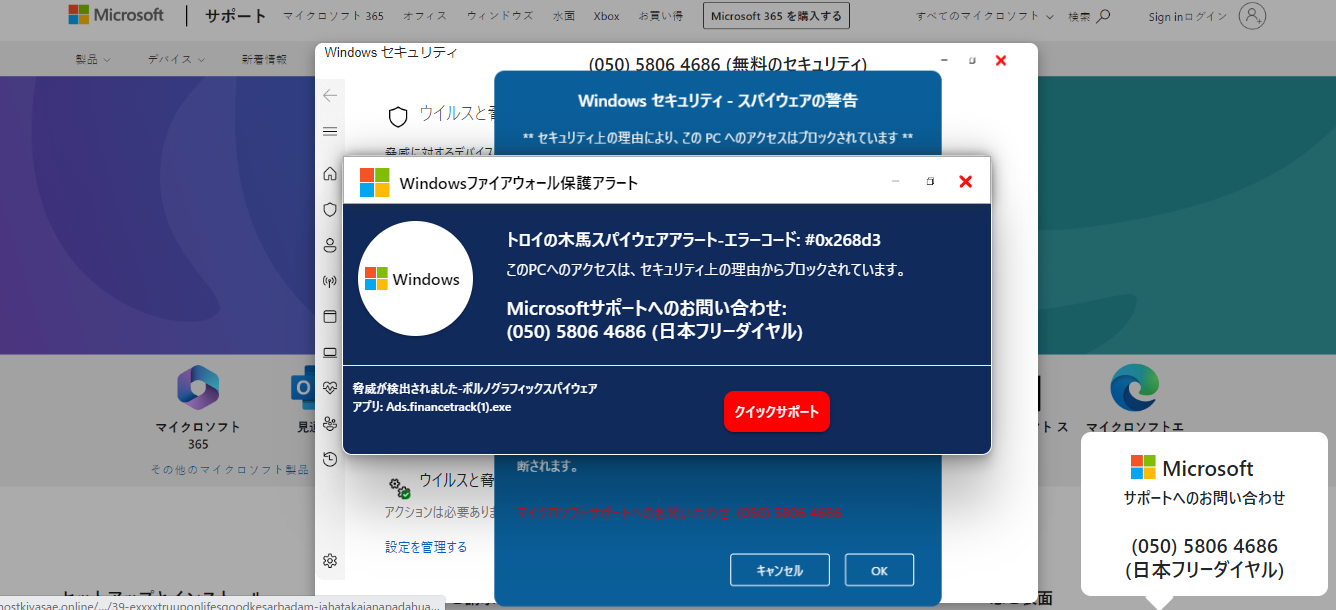Open マイクロソフト 365 in top navigation
The width and height of the screenshot is (1336, 610).
[333, 16]
